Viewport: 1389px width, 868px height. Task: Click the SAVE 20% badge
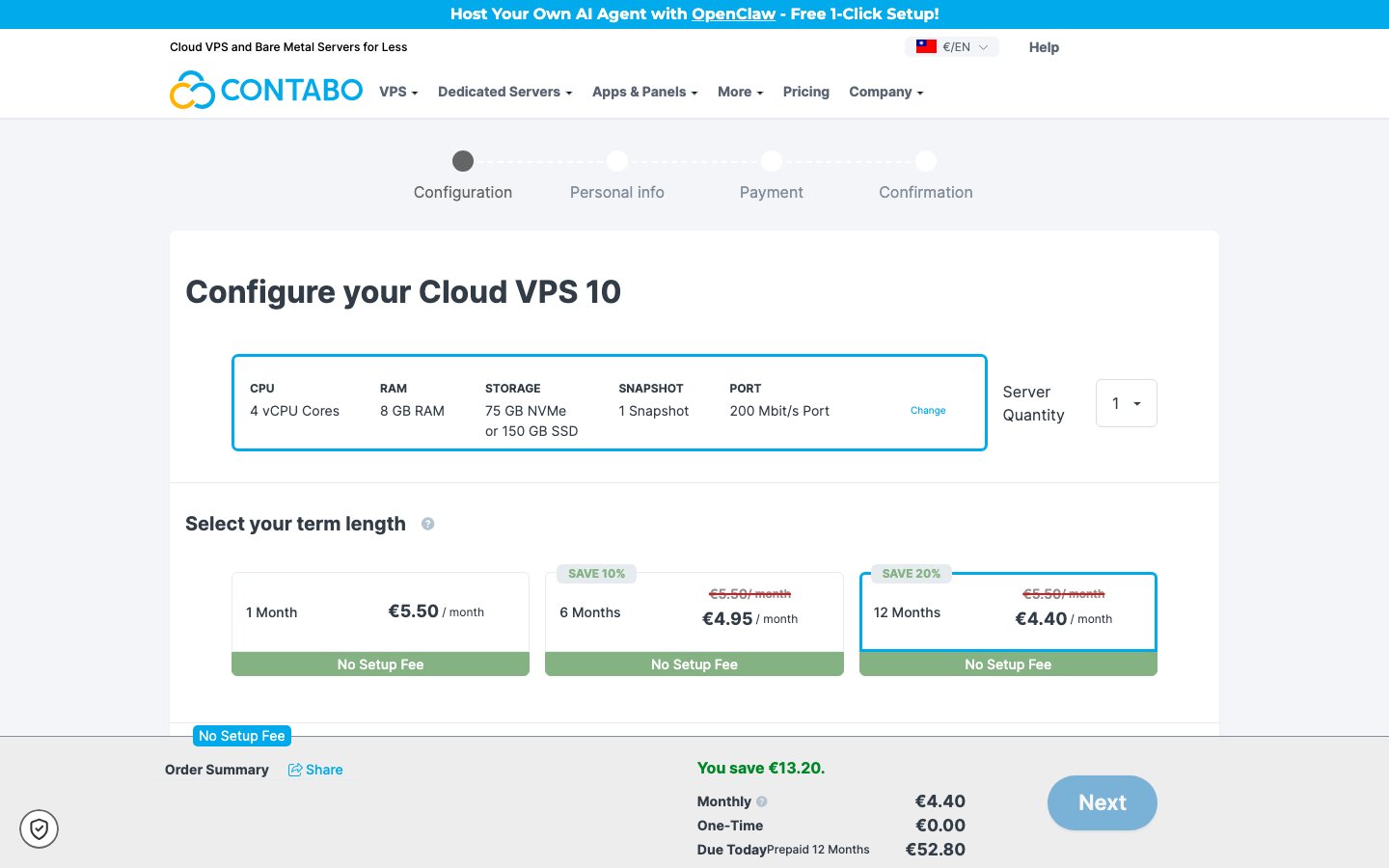[x=911, y=574]
